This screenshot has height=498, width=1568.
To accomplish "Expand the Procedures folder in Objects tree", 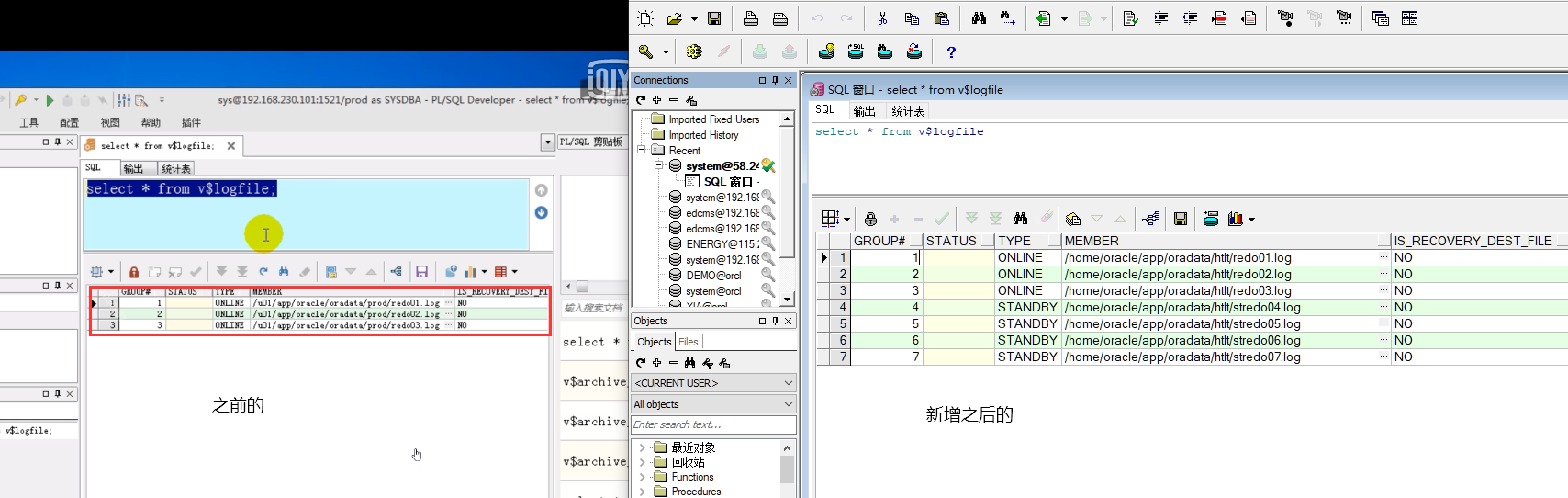I will point(642,492).
